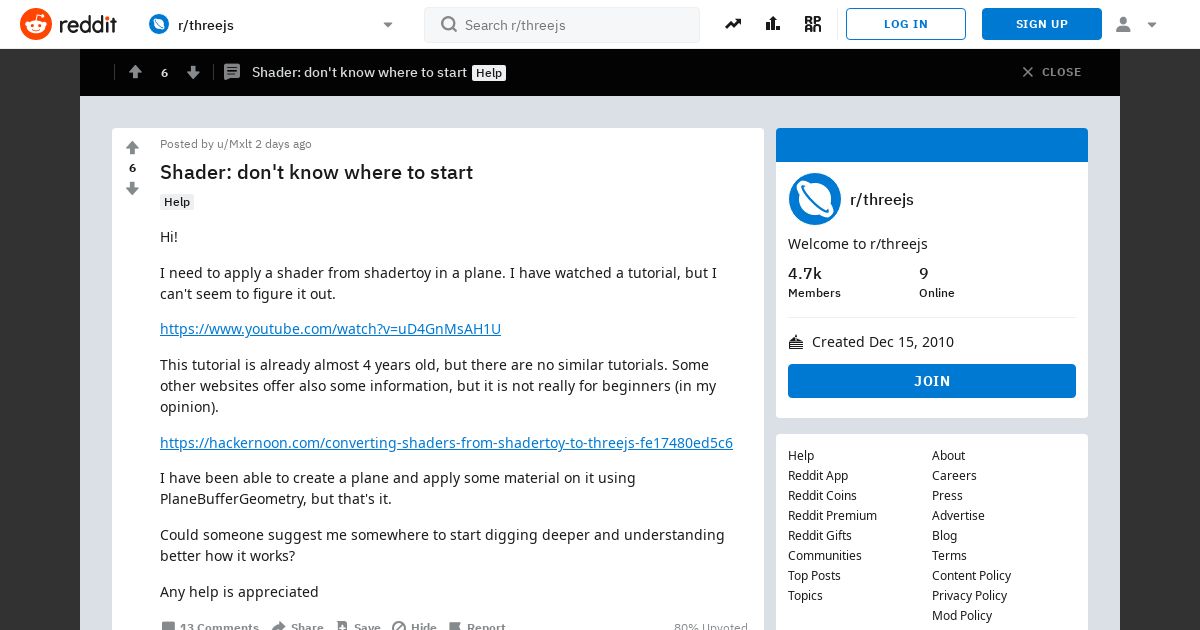Close the post overlay
This screenshot has width=1200, height=630.
point(1051,72)
